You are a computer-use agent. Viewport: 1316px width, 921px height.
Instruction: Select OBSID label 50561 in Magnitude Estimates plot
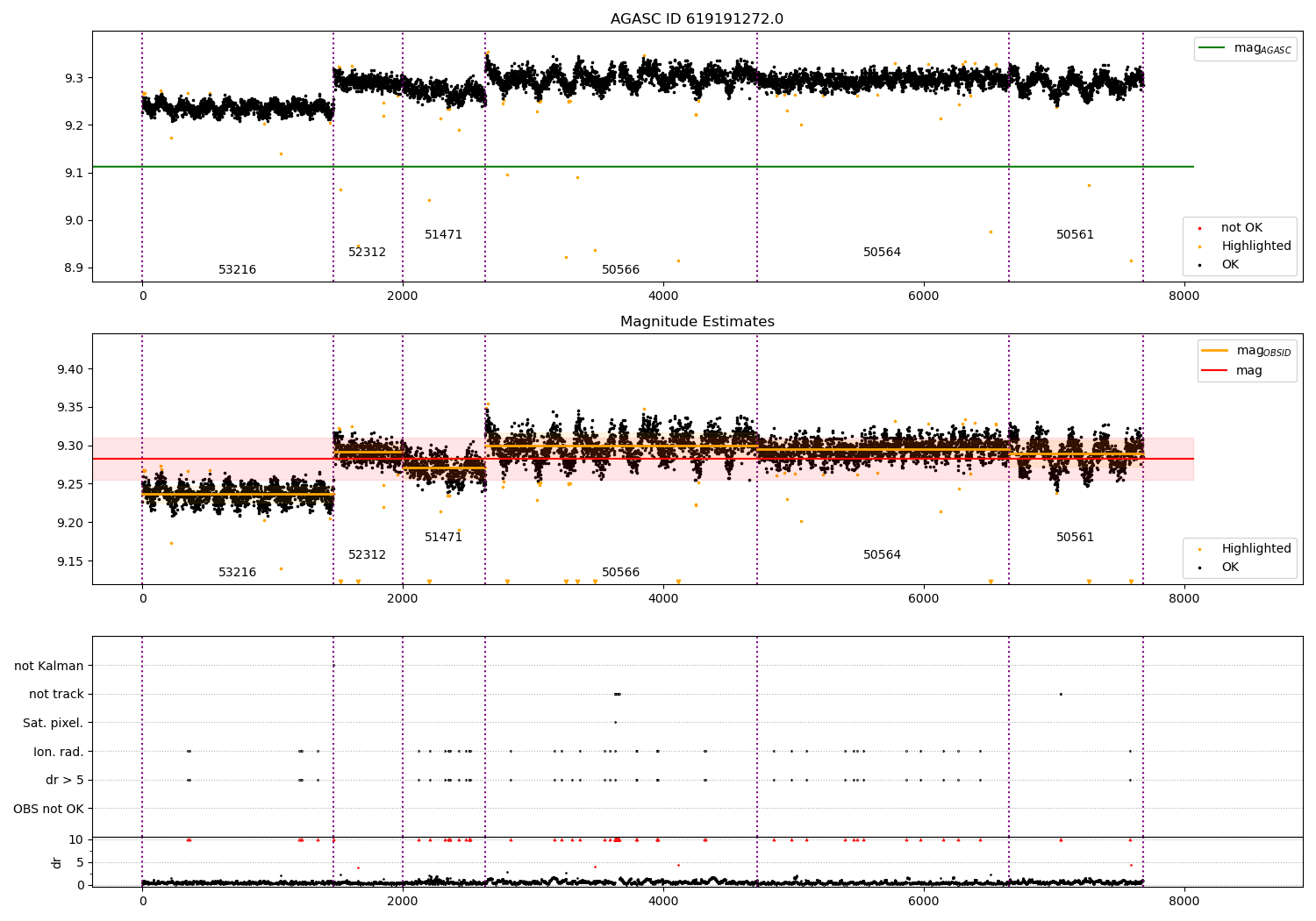pos(1075,538)
